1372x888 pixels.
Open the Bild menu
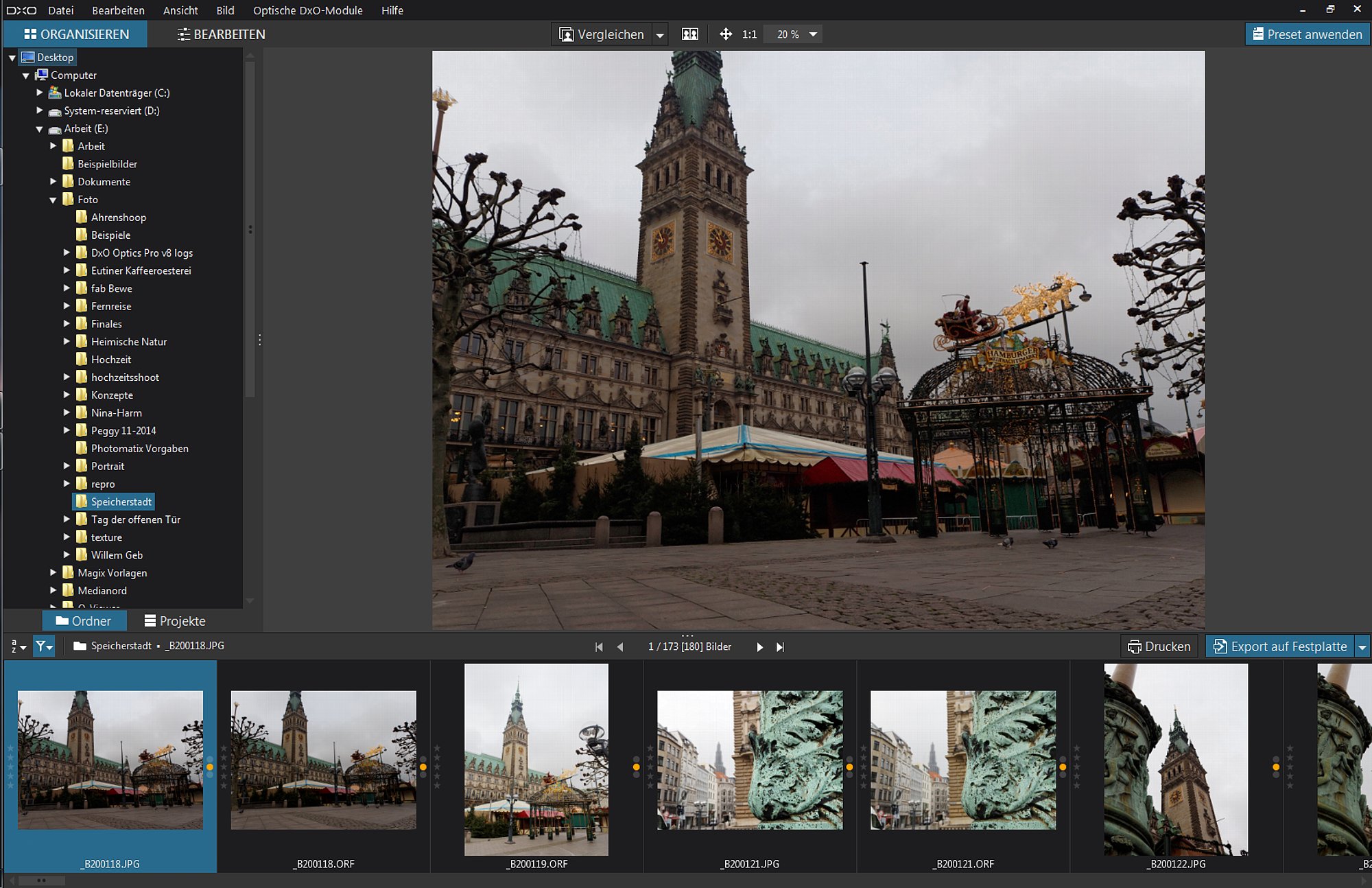[x=225, y=10]
